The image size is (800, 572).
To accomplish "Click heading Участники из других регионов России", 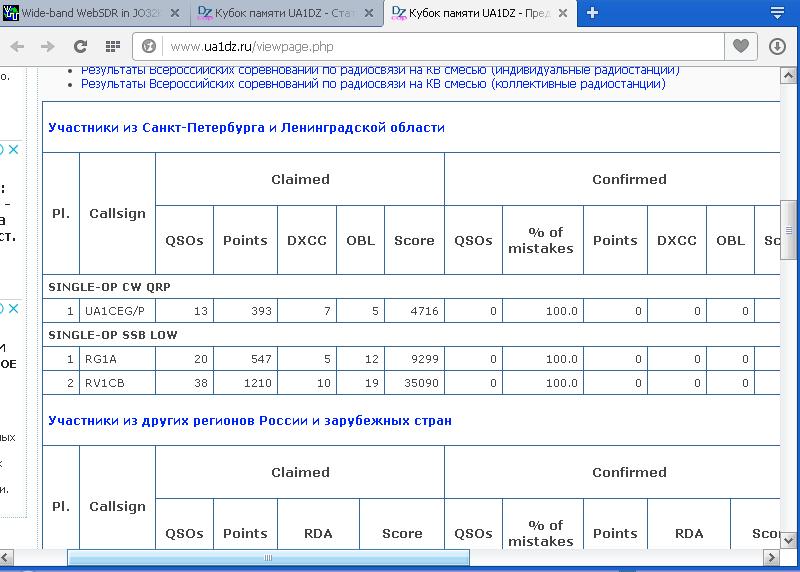I will pos(250,421).
